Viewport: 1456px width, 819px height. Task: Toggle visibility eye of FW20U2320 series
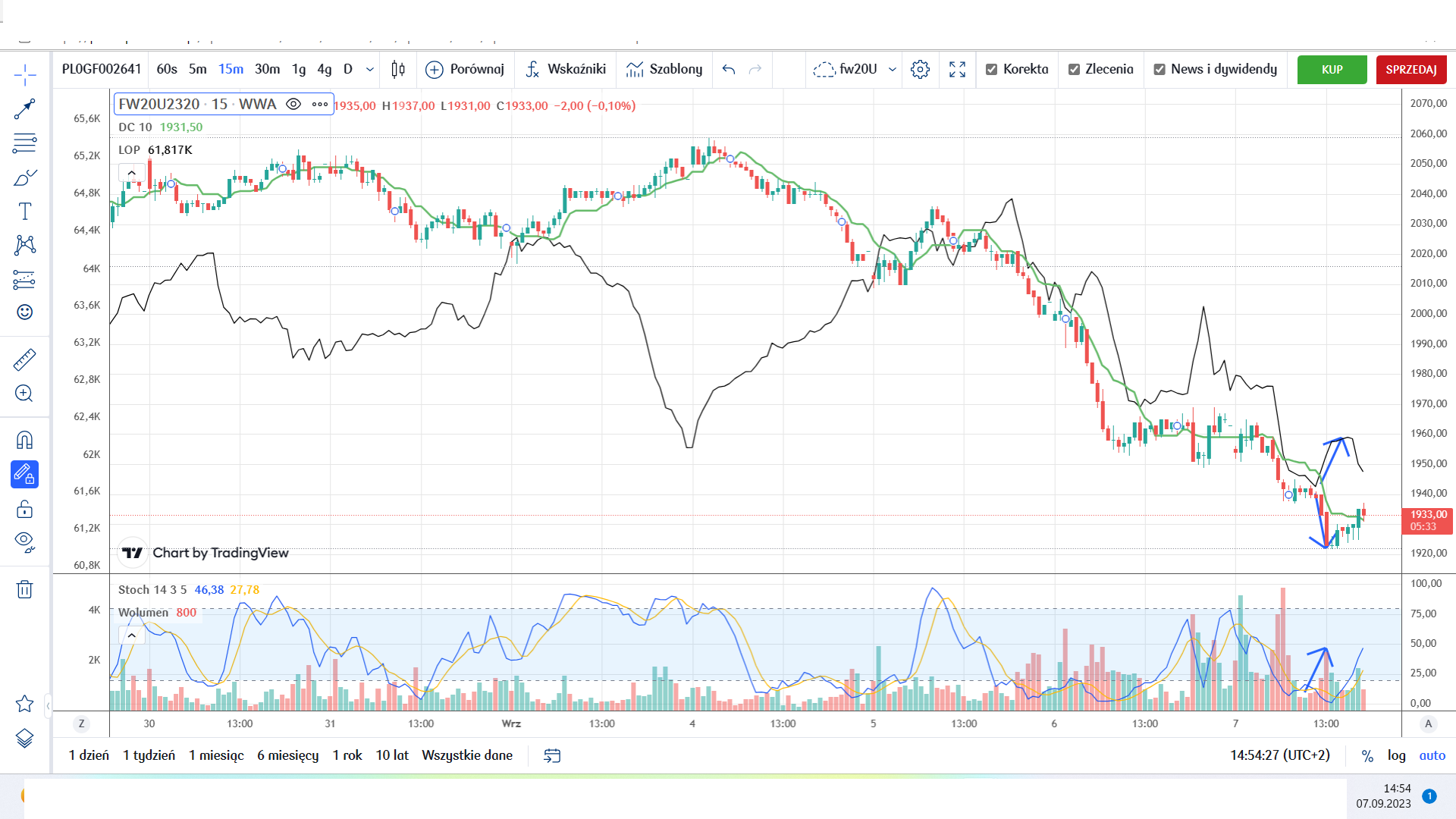point(293,105)
